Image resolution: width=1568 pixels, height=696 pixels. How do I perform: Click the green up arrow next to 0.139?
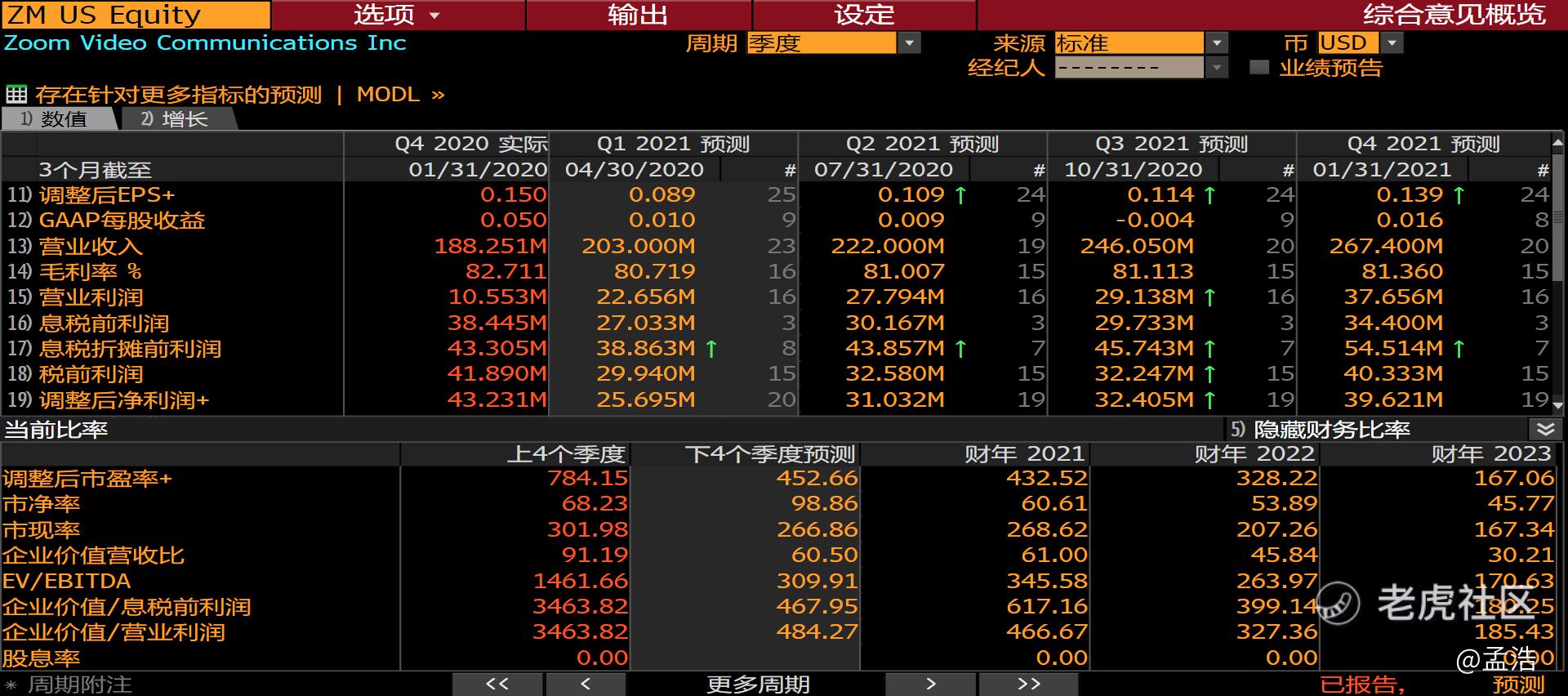pyautogui.click(x=1459, y=195)
